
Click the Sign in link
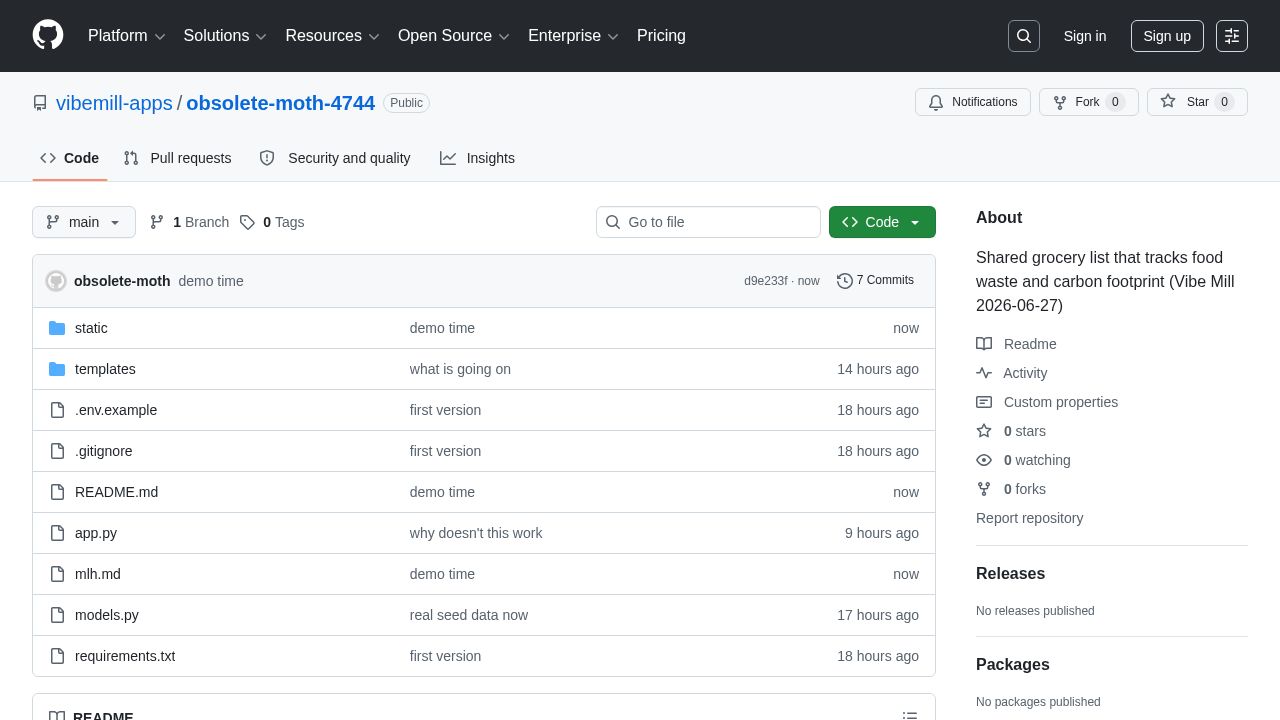(x=1085, y=36)
